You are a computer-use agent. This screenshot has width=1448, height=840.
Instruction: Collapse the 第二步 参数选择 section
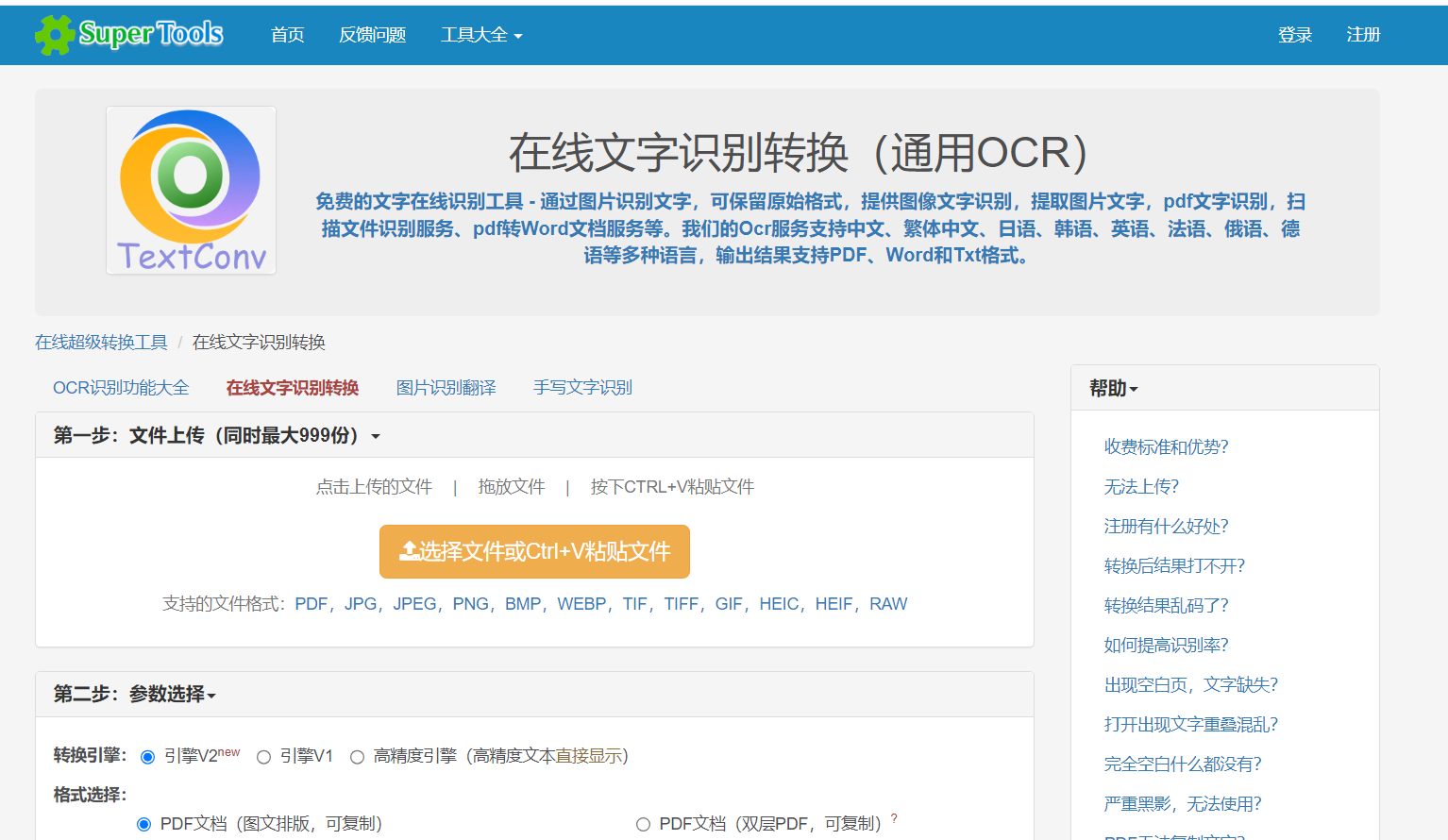pyautogui.click(x=135, y=694)
